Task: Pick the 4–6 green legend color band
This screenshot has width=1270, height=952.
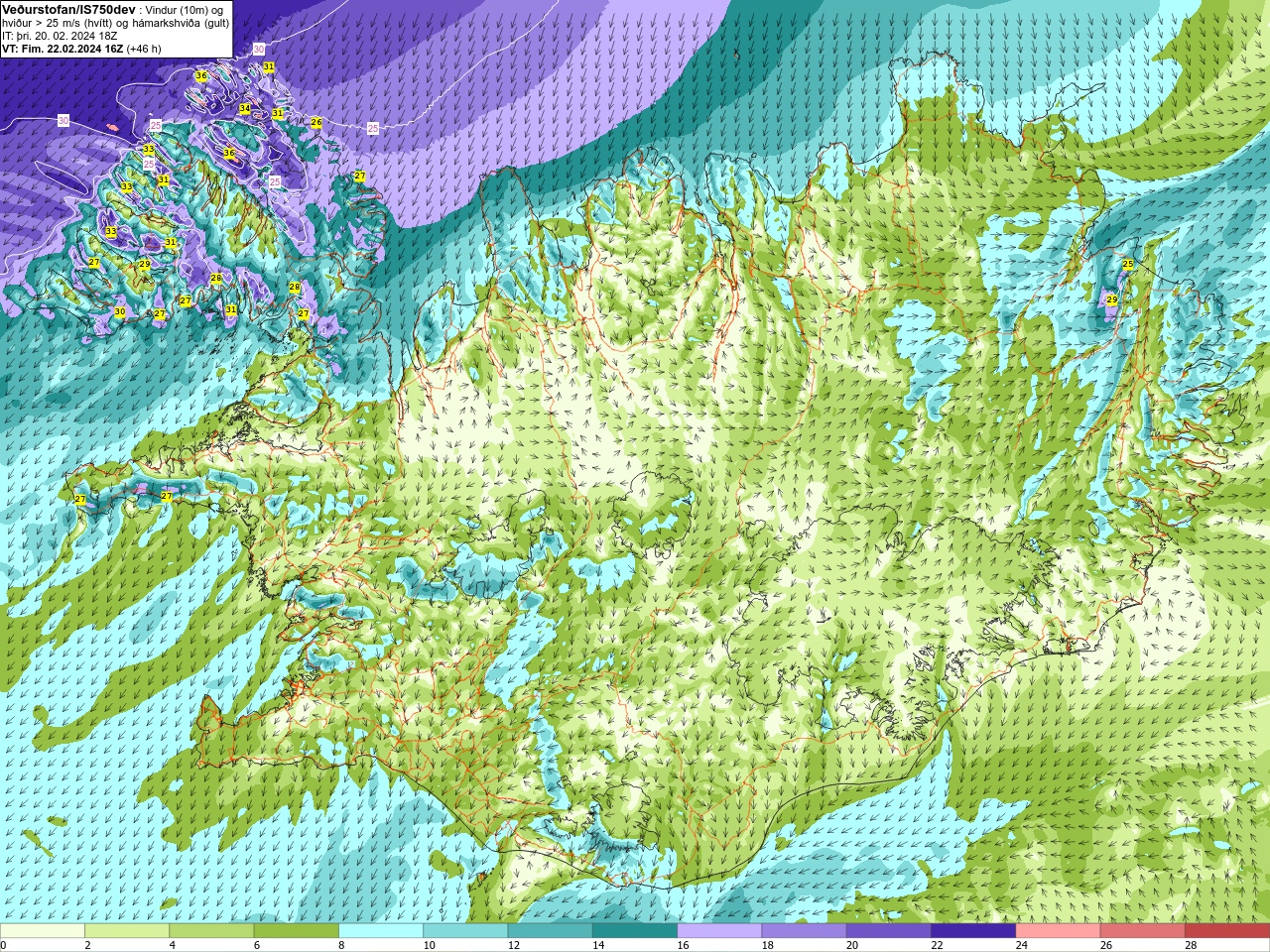Action: (x=211, y=931)
